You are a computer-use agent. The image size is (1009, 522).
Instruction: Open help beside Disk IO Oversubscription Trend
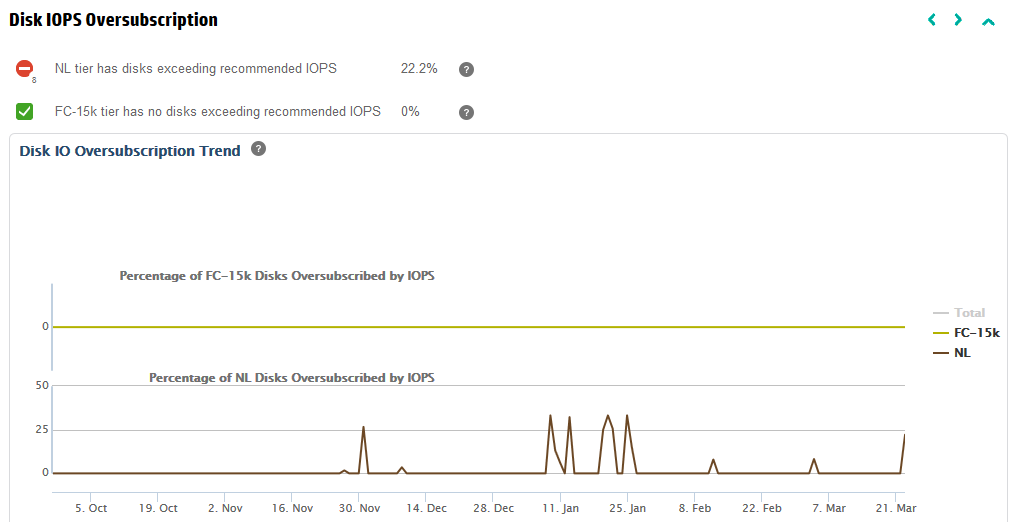pos(258,149)
